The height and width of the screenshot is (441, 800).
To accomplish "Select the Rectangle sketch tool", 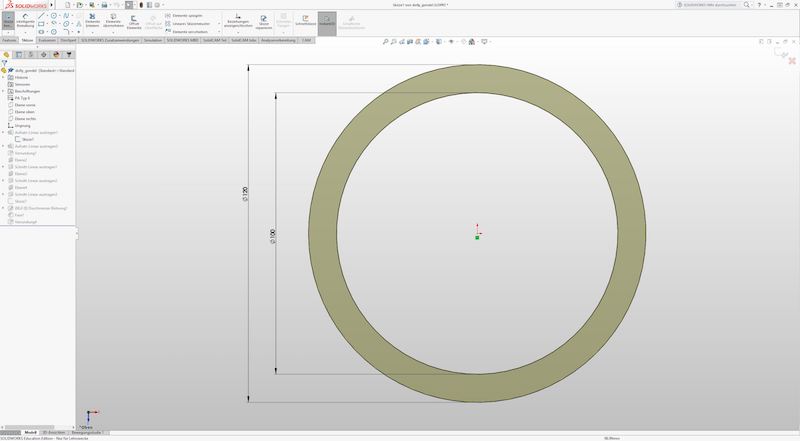I will [x=41, y=23].
